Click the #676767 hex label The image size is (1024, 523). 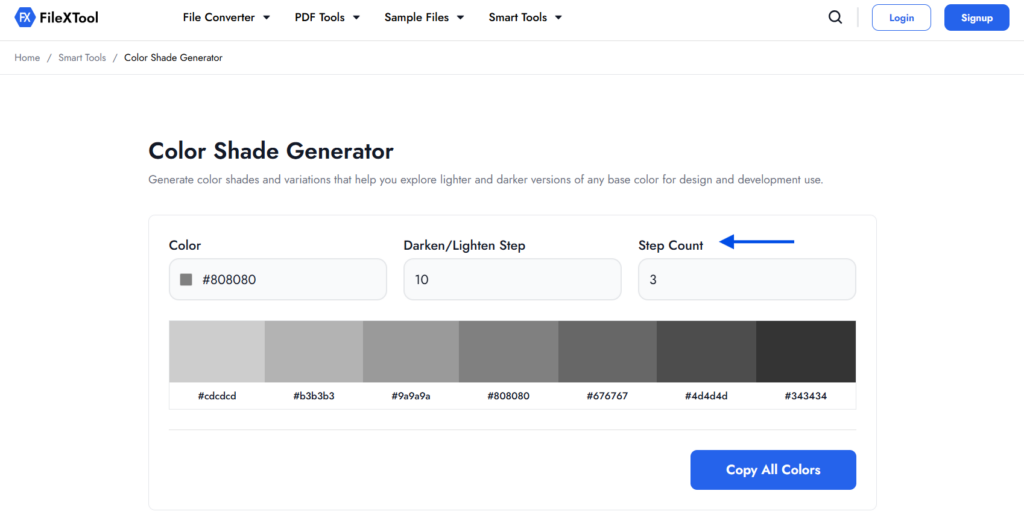pos(607,396)
